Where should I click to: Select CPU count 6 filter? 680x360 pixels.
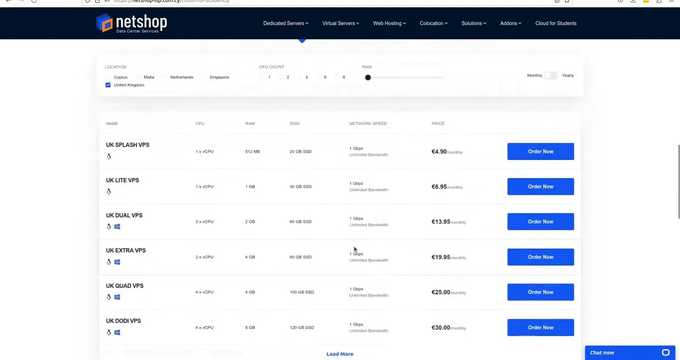coord(325,77)
